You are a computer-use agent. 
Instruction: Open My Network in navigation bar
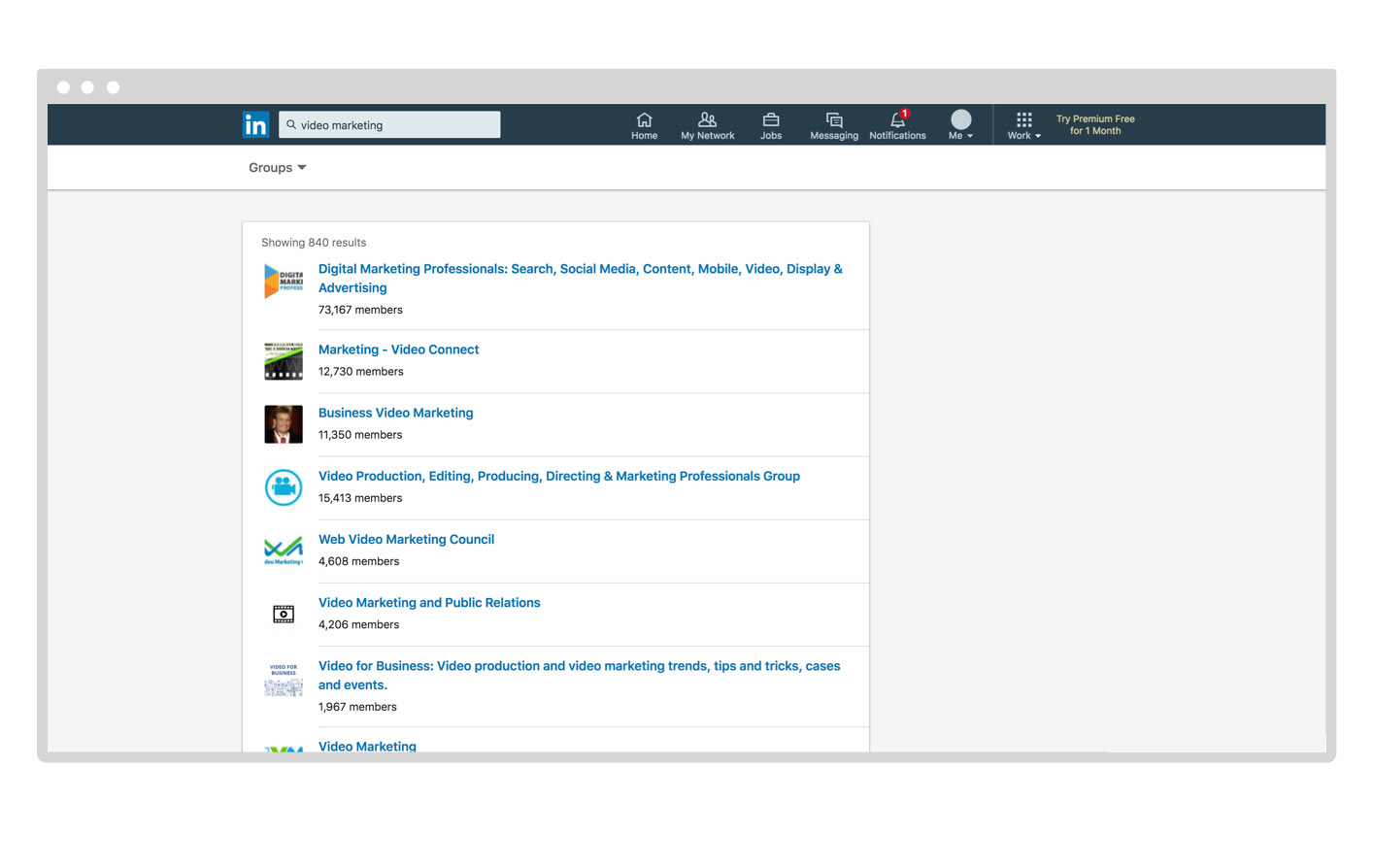[707, 120]
